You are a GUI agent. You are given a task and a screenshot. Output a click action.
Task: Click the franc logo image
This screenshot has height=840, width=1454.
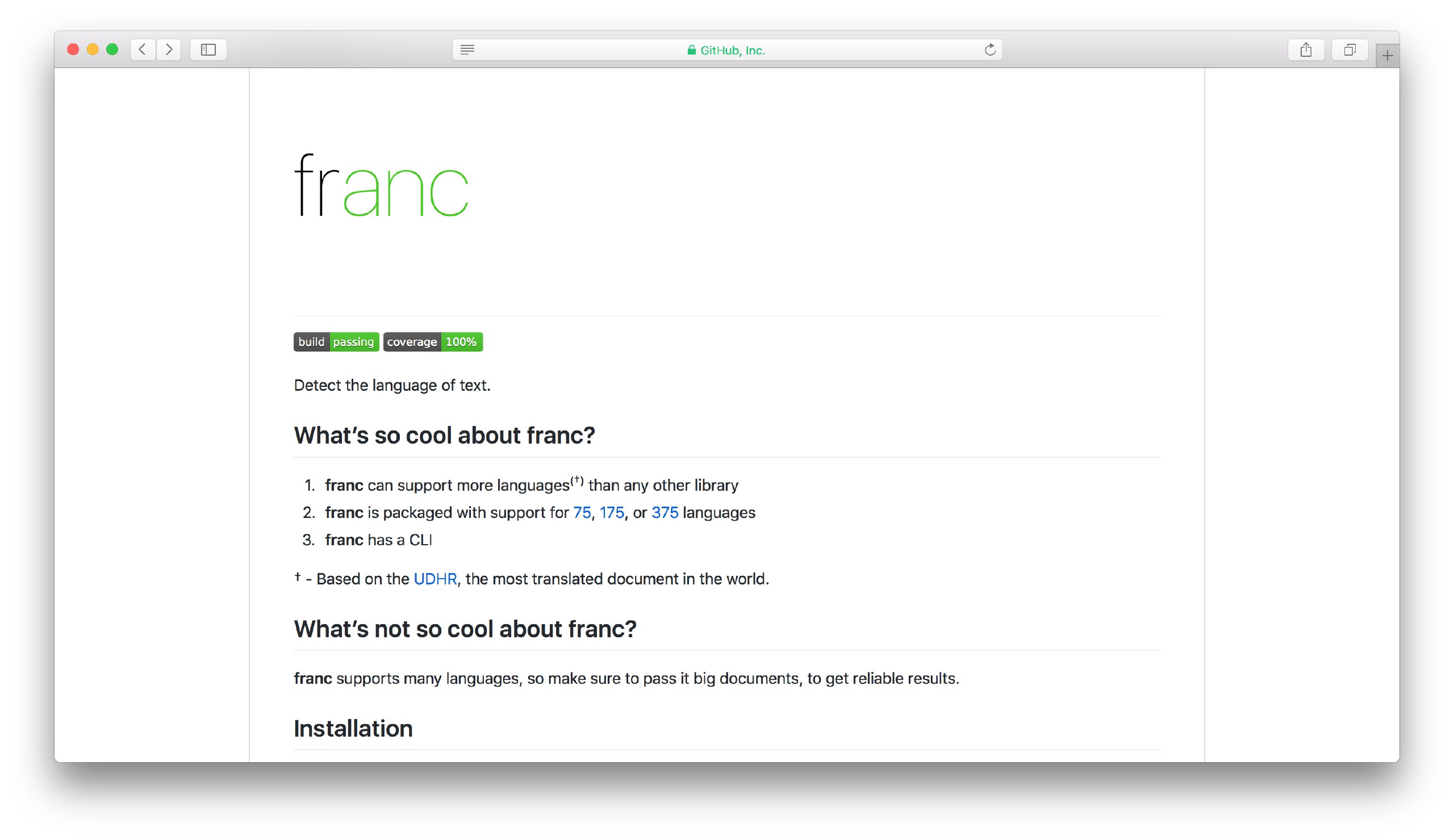click(381, 185)
